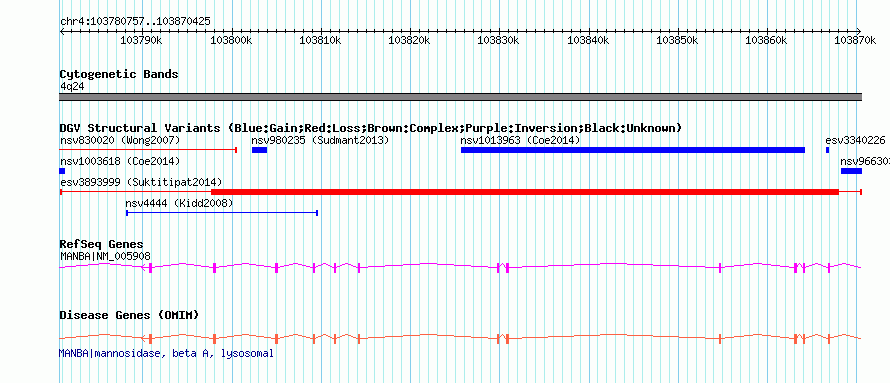Click the small blue nsv980235 gain bar
890x383 pixels.
tap(259, 150)
